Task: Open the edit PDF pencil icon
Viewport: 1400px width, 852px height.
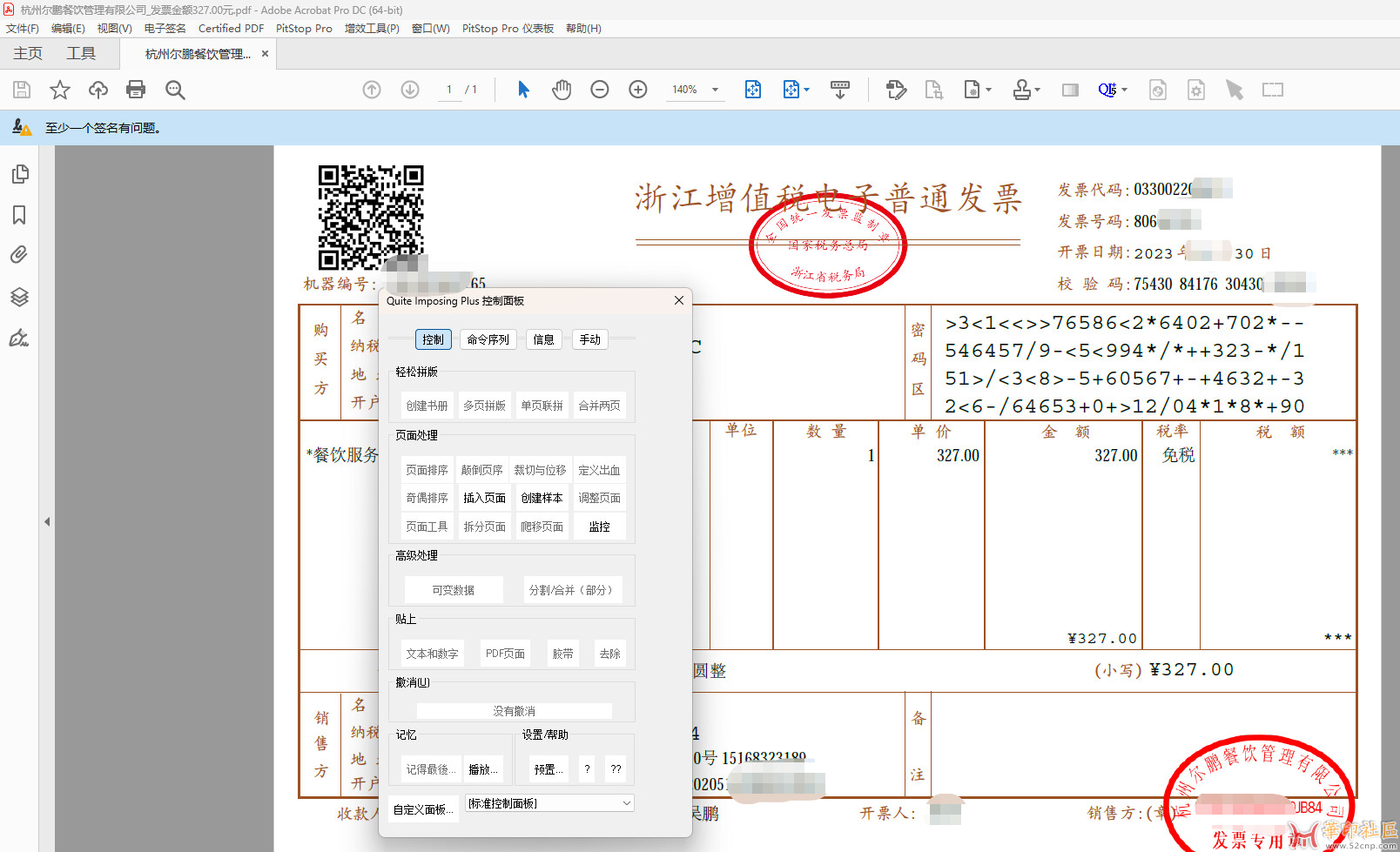Action: [896, 90]
